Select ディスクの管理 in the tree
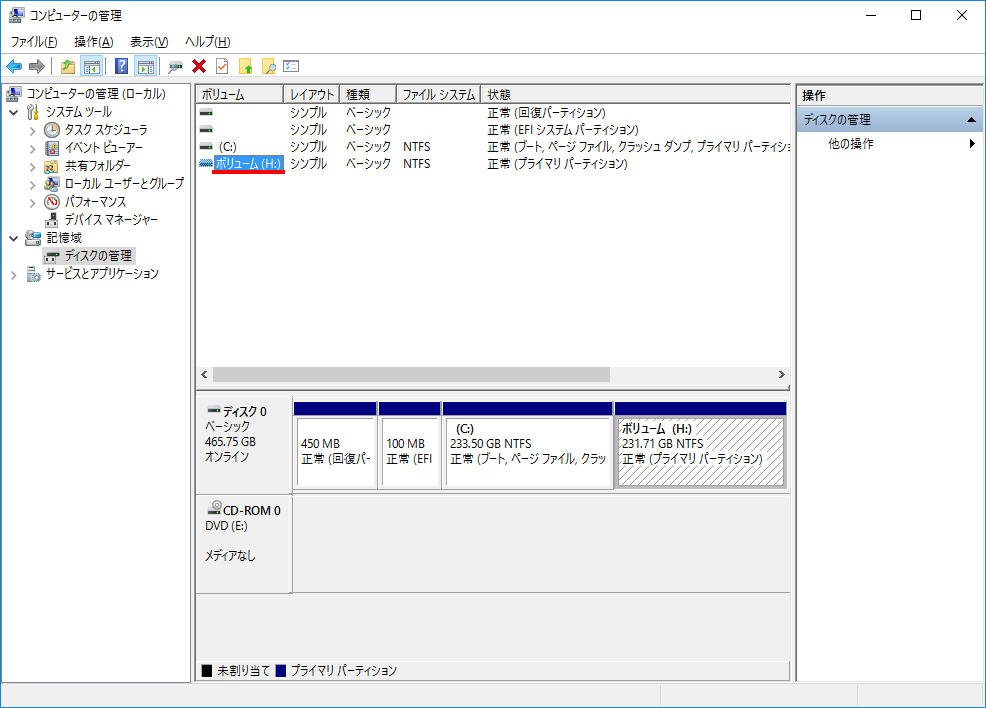This screenshot has height=708, width=986. pos(98,255)
